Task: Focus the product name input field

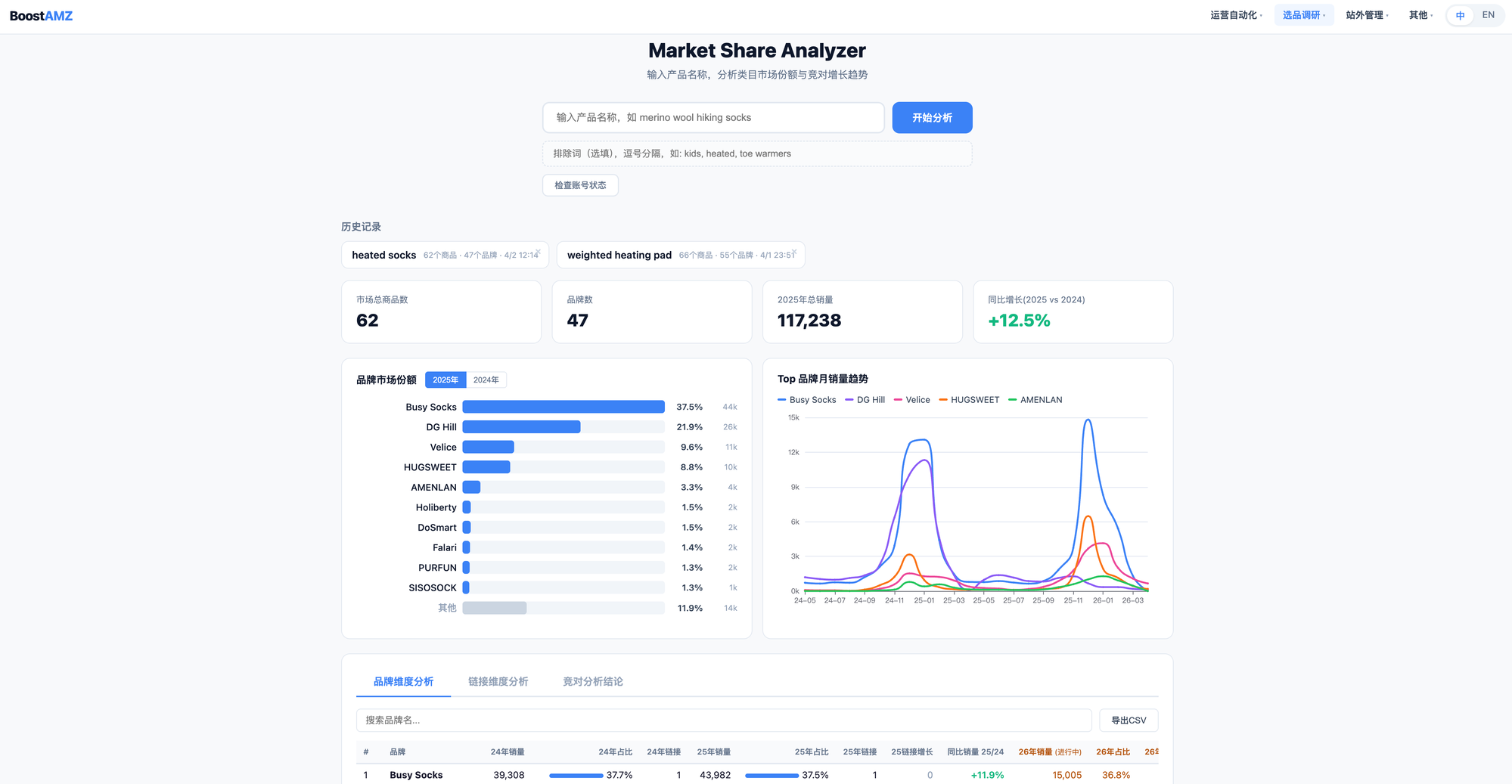Action: click(x=713, y=117)
